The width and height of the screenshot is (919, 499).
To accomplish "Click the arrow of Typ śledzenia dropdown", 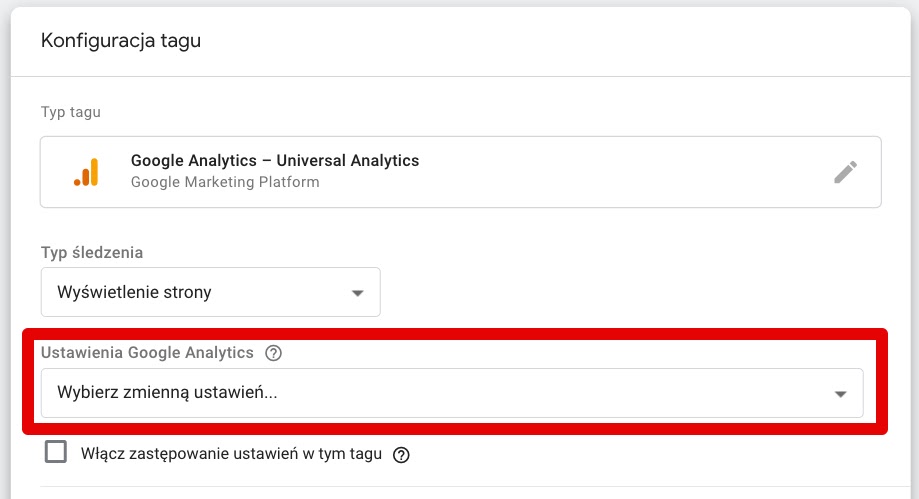I will point(358,293).
